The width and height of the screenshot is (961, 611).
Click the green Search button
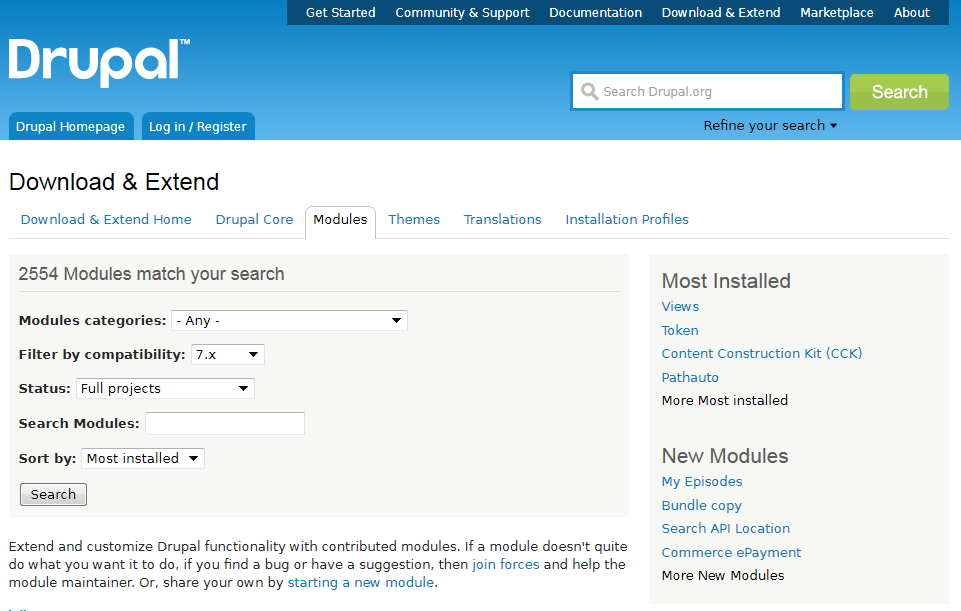[x=899, y=92]
